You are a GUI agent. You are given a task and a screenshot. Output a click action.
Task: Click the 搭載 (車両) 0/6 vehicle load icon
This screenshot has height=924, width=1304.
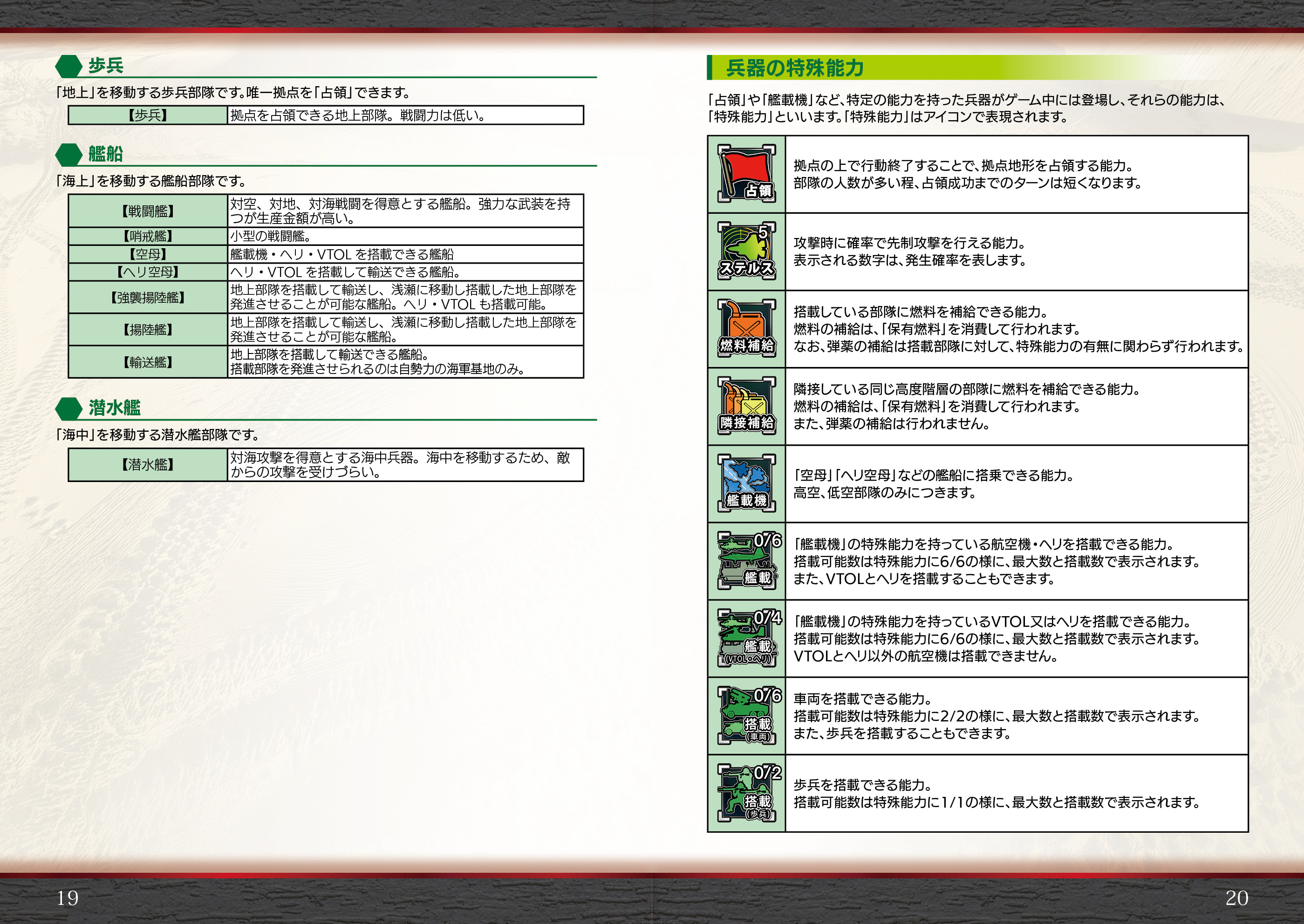(748, 715)
